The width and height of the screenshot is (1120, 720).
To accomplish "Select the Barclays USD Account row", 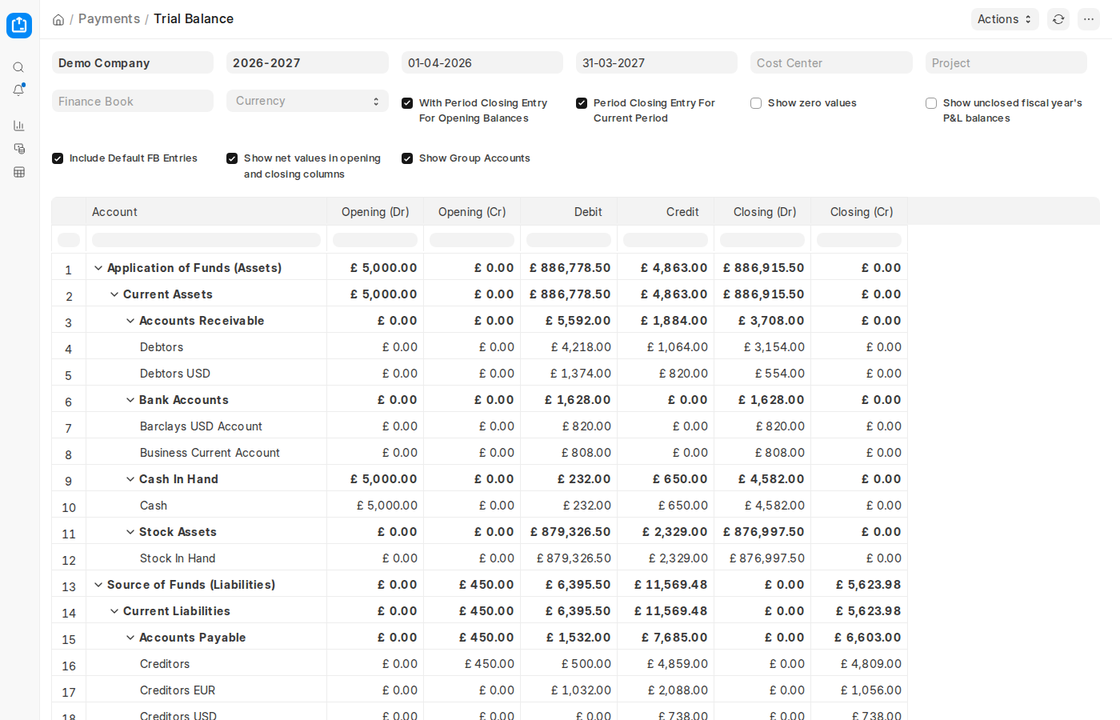I will [479, 426].
